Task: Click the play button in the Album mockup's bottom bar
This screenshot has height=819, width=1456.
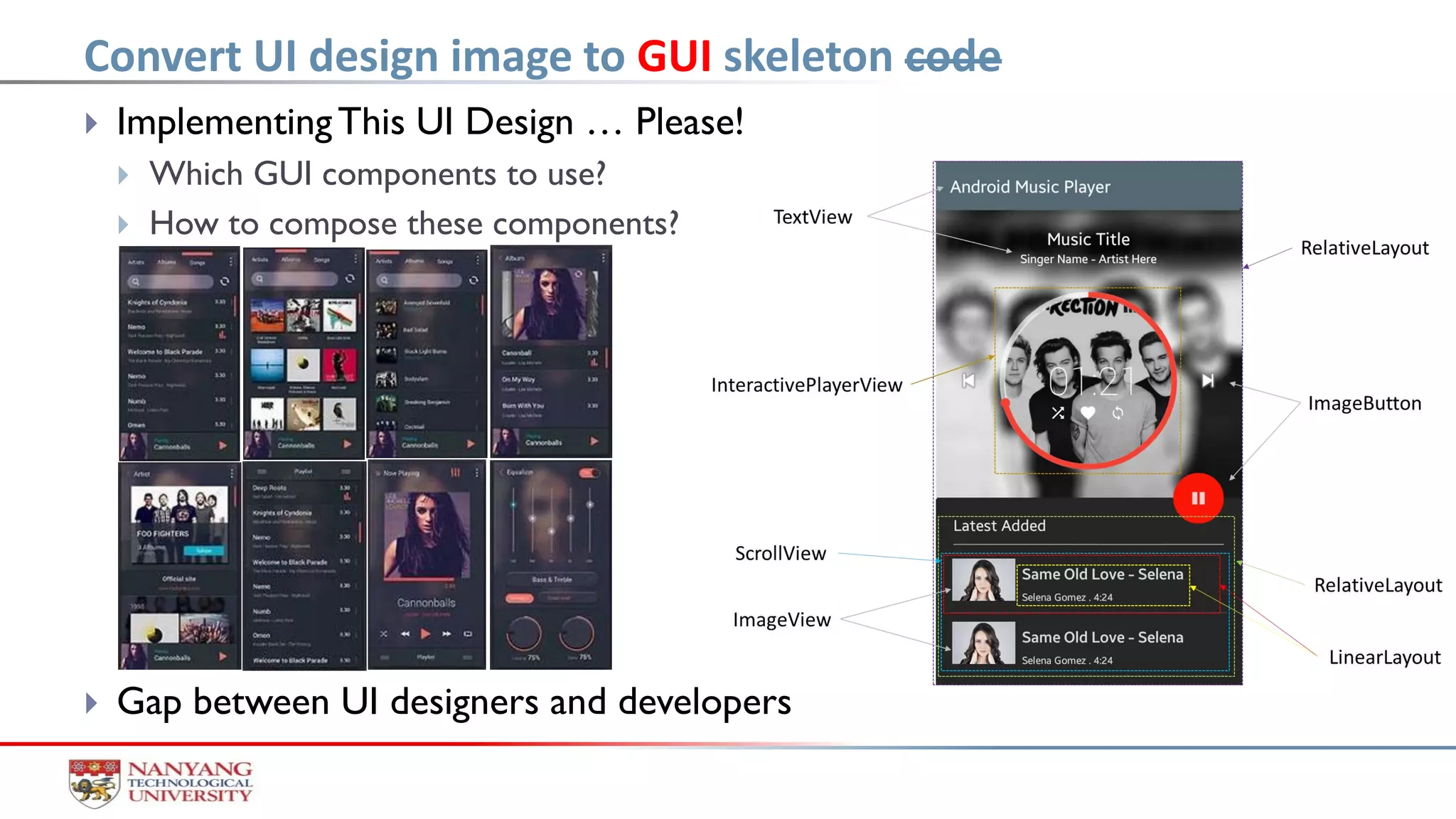Action: click(594, 441)
